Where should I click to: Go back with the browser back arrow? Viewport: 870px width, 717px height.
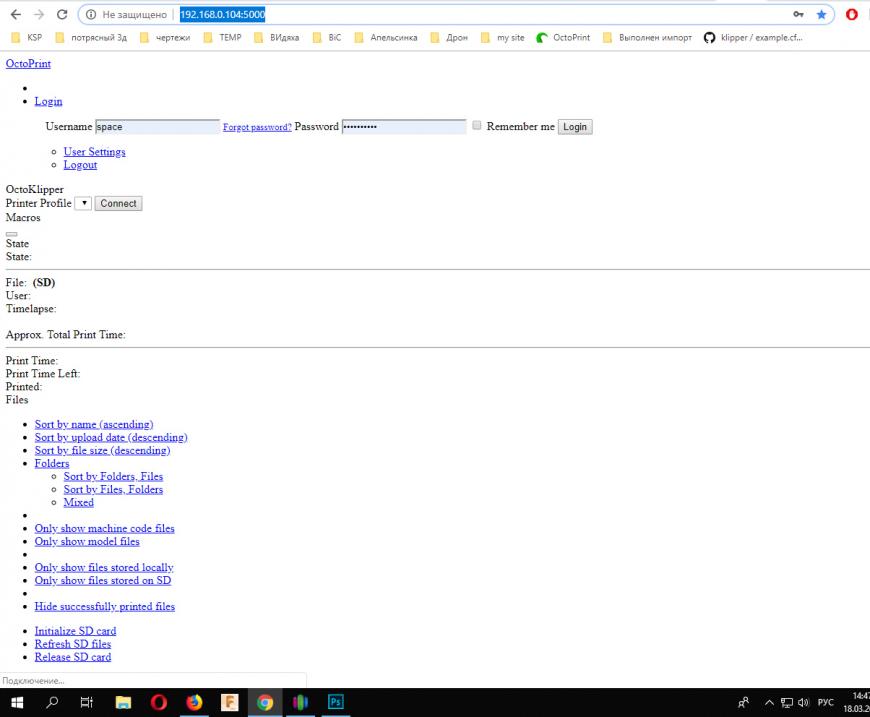[x=16, y=14]
